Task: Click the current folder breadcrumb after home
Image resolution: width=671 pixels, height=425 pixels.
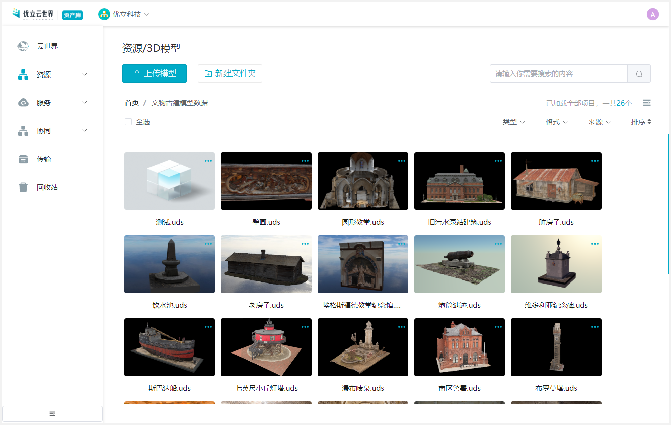Action: coord(180,103)
